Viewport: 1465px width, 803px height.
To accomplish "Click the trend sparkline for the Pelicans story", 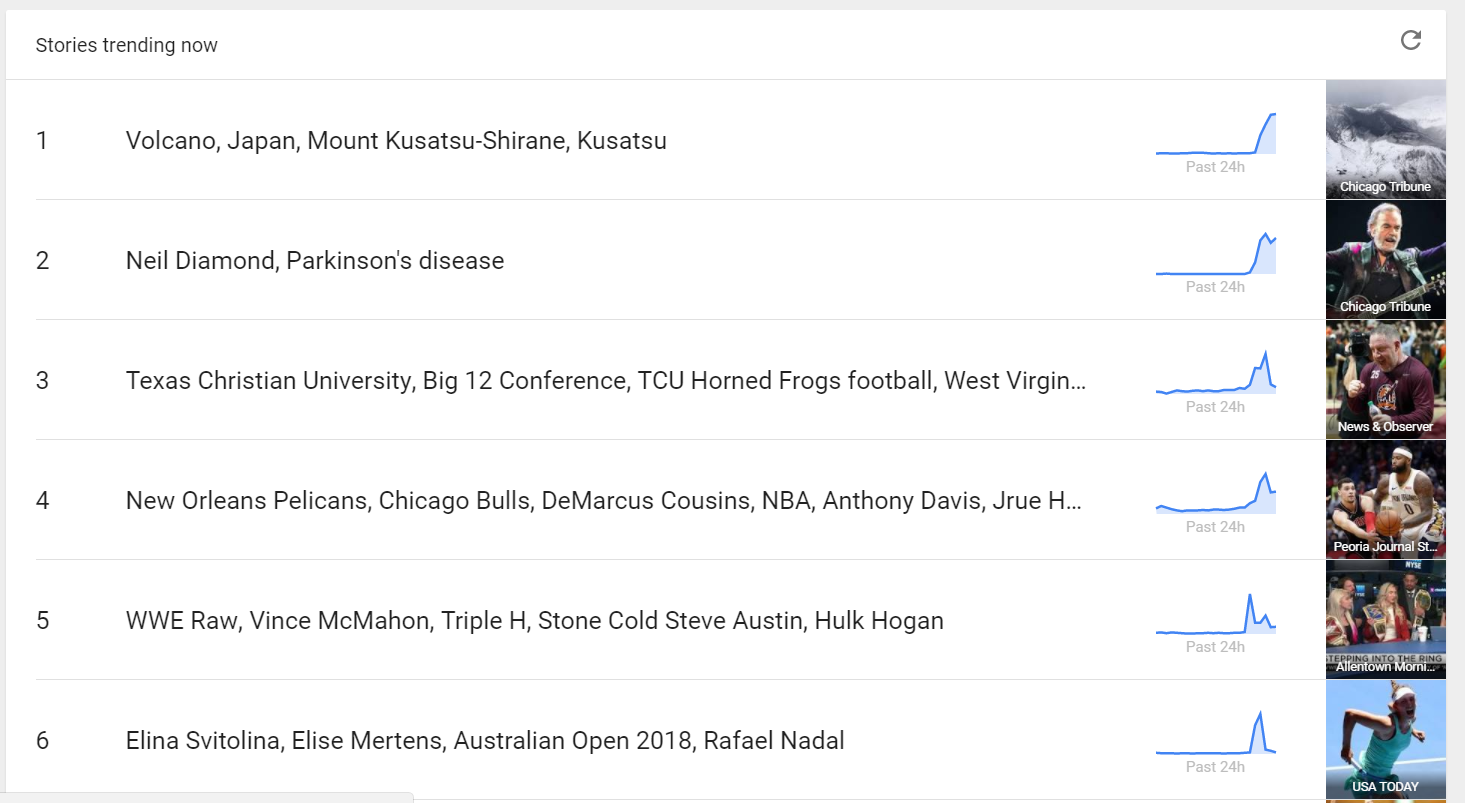I will point(1215,496).
